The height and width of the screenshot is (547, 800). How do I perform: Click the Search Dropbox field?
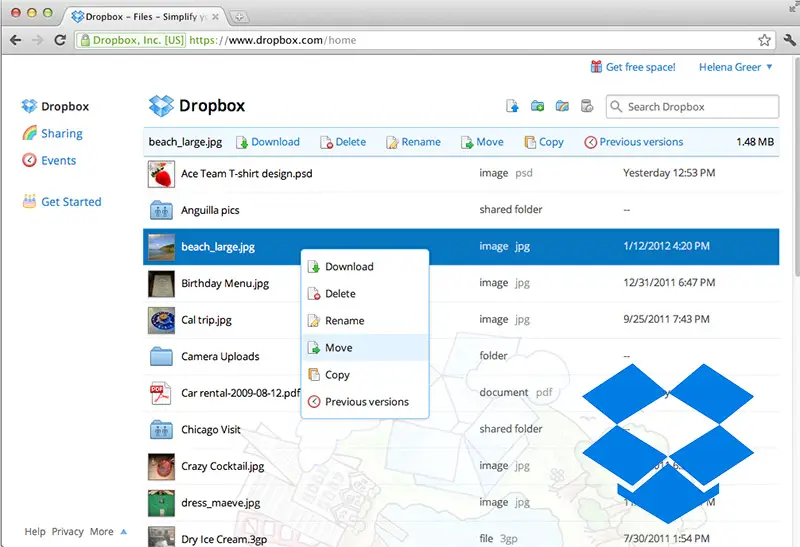(692, 107)
